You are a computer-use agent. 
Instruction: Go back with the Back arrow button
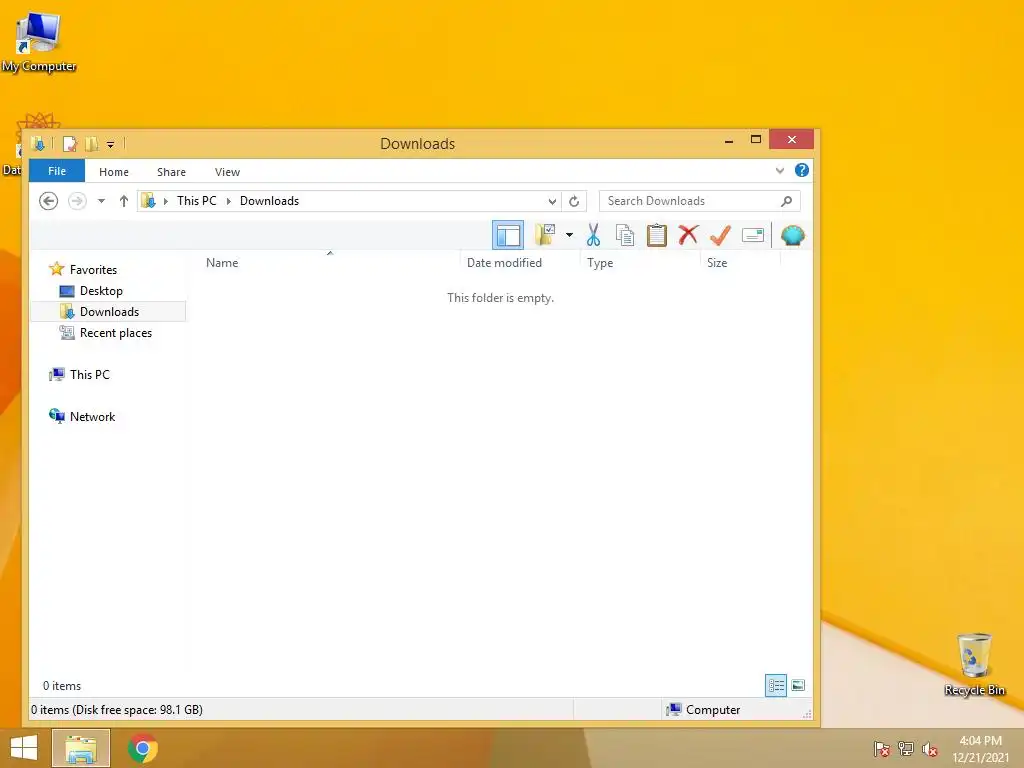[x=48, y=200]
